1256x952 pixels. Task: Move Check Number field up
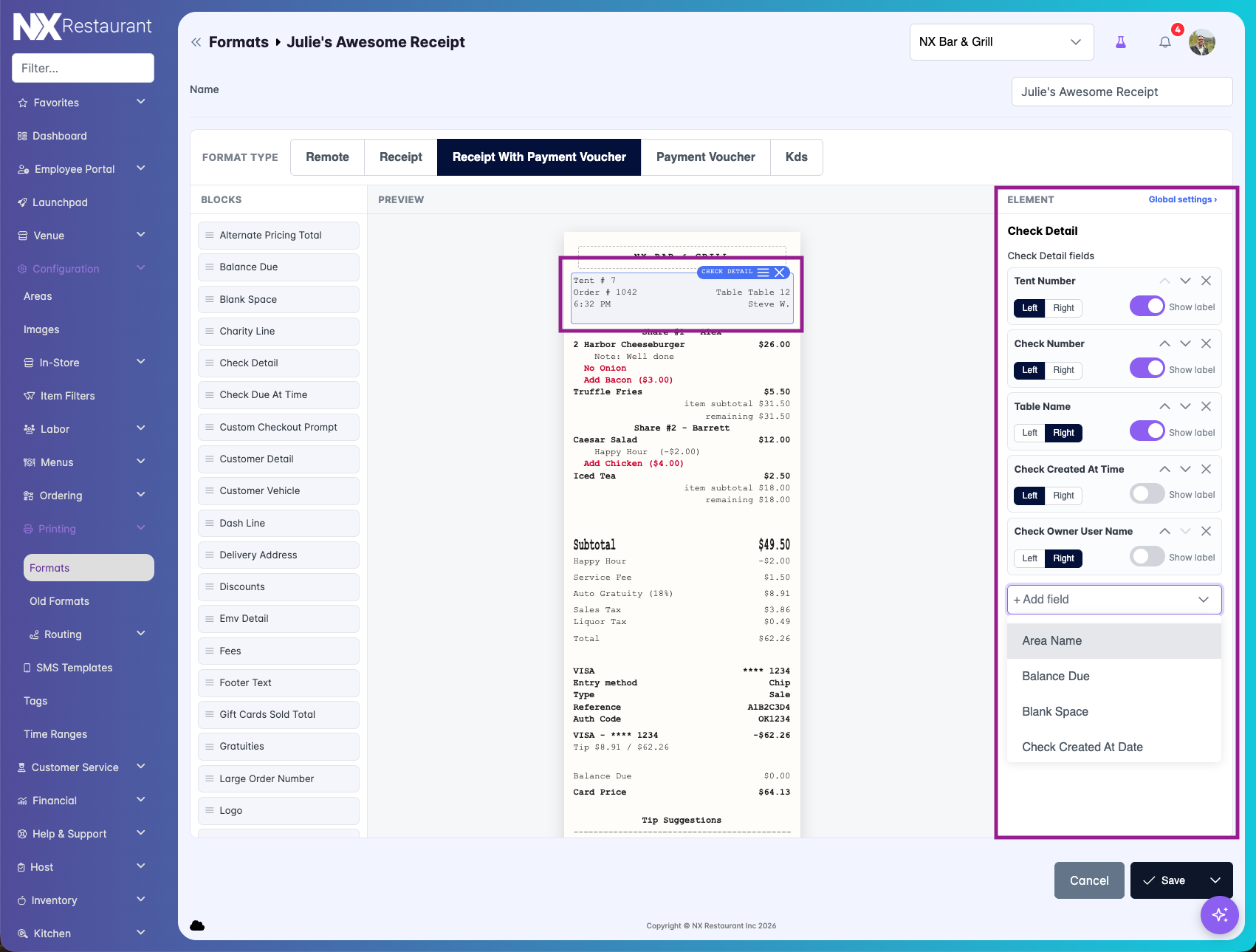point(1164,343)
